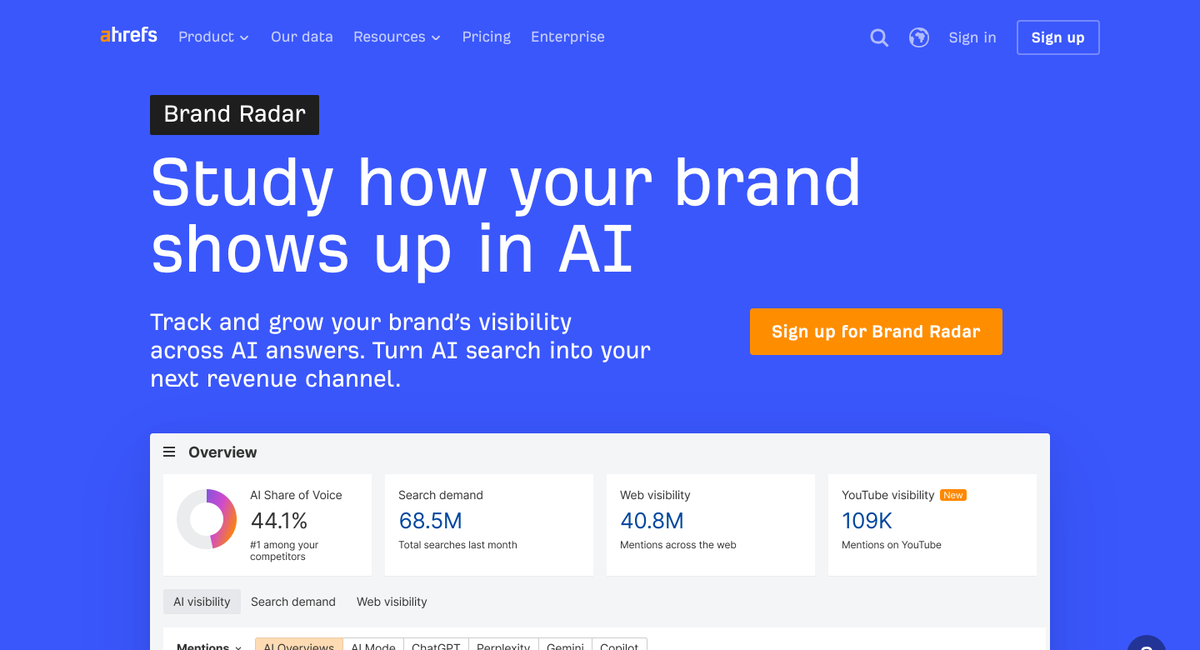1200x650 pixels.
Task: Click the Overview heading text
Action: (222, 452)
